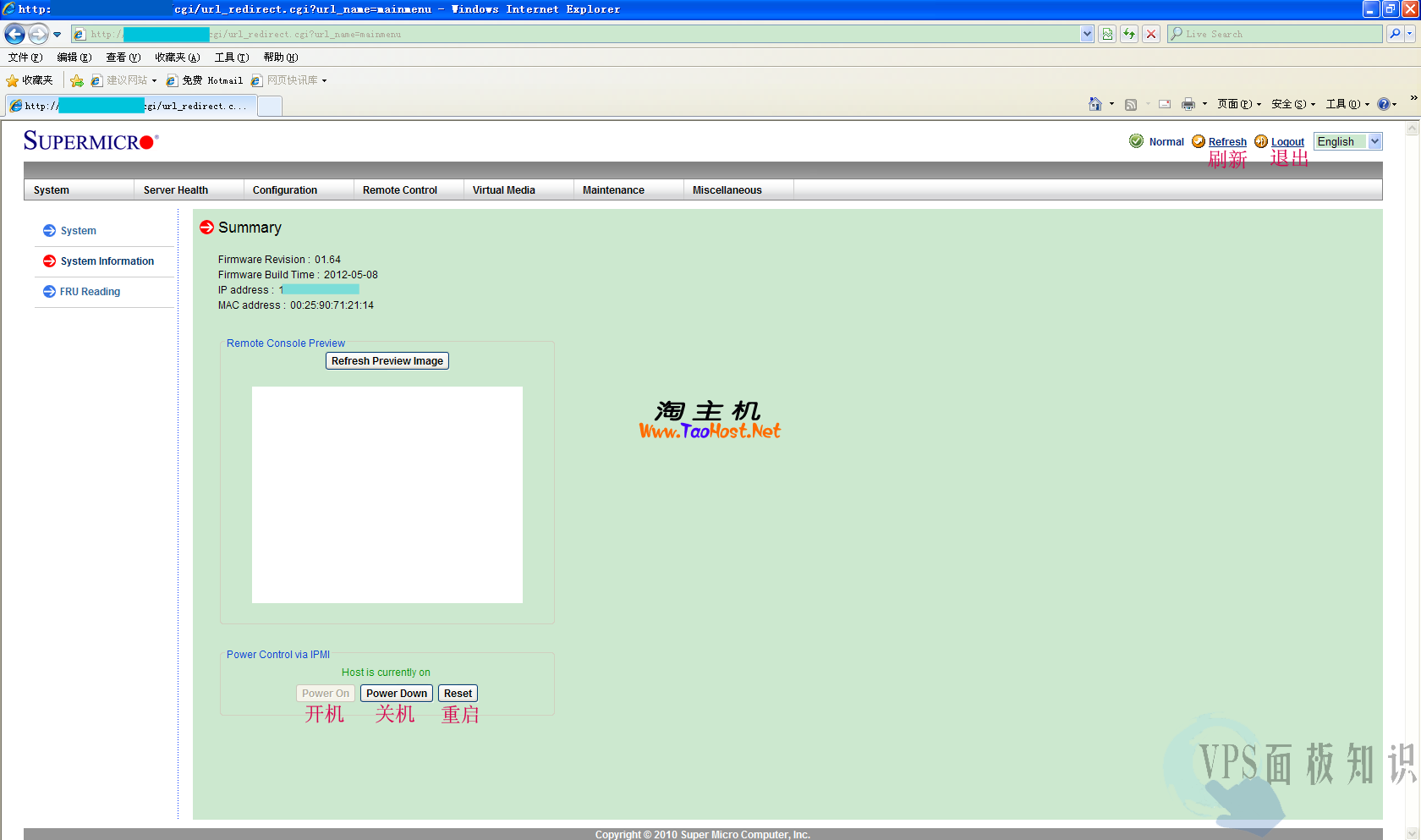
Task: Open a new blank browser tab
Action: [x=270, y=106]
